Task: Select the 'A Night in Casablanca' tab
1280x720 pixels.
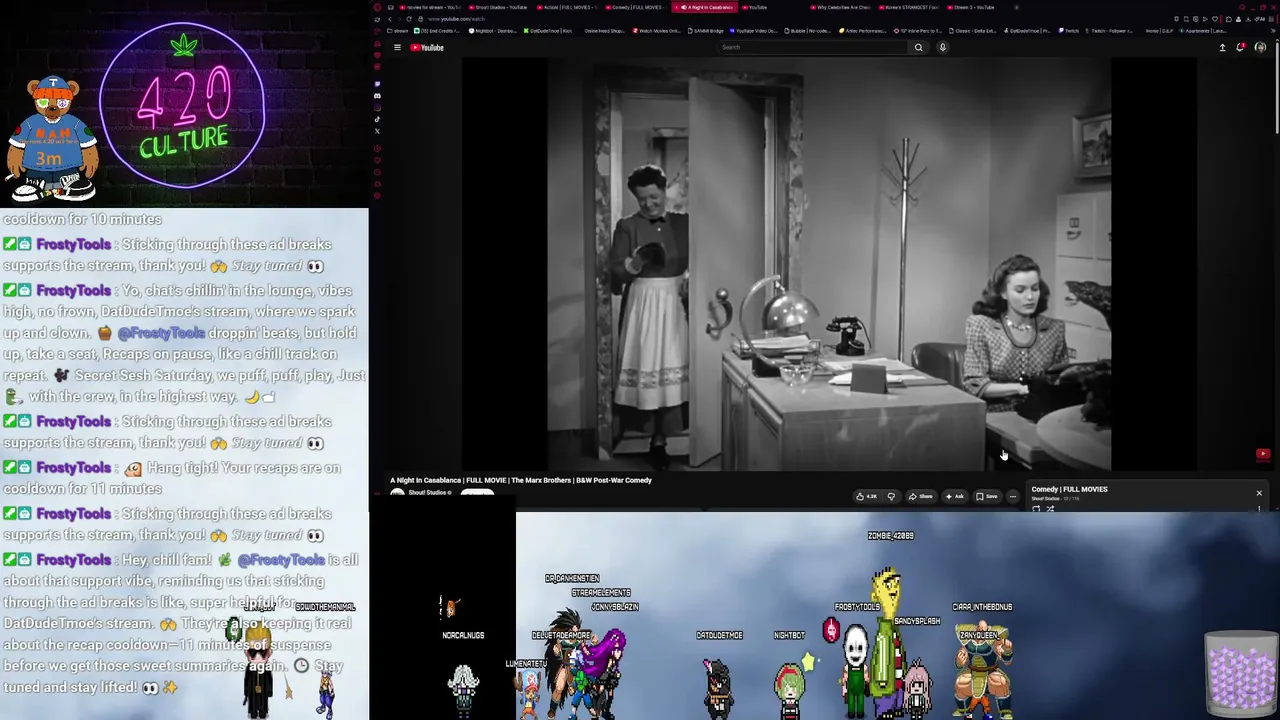Action: [x=706, y=7]
